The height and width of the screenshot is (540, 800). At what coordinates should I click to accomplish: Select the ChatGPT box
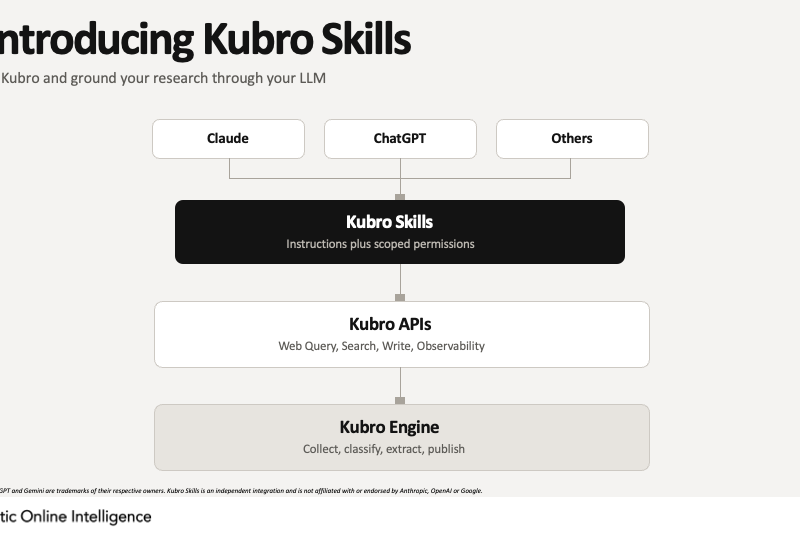[x=401, y=139]
